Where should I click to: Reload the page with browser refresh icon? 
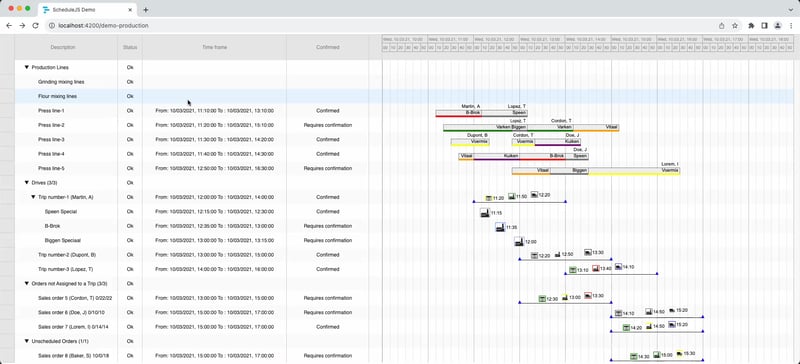35,26
